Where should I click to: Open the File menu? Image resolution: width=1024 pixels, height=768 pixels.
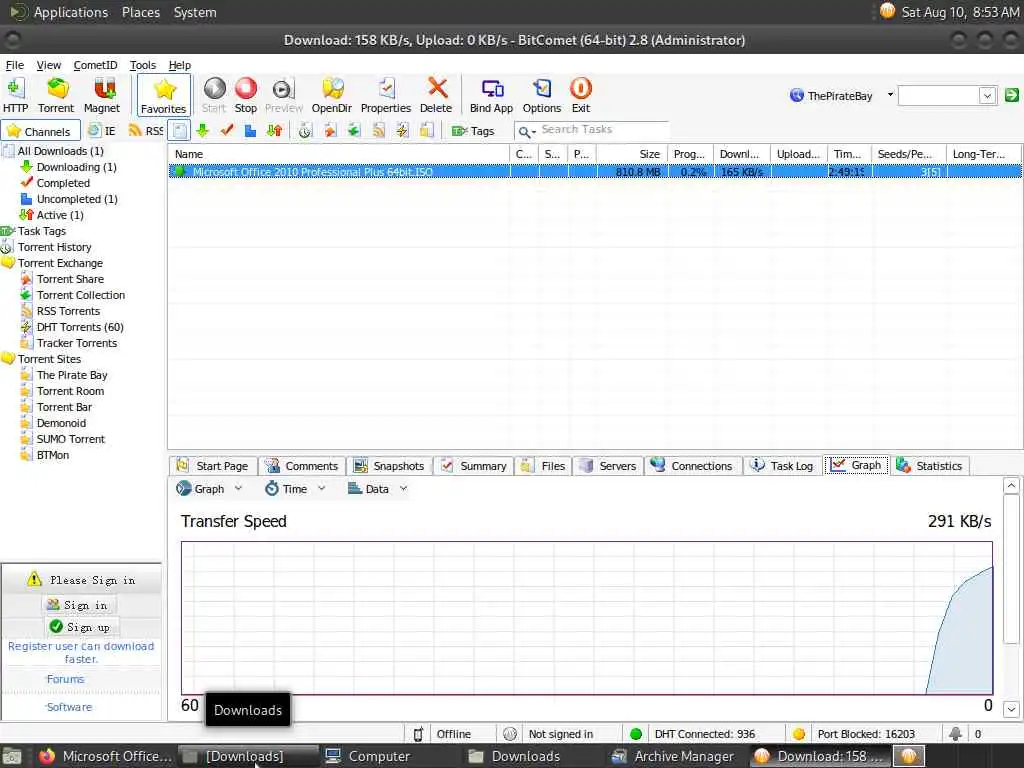pos(14,65)
